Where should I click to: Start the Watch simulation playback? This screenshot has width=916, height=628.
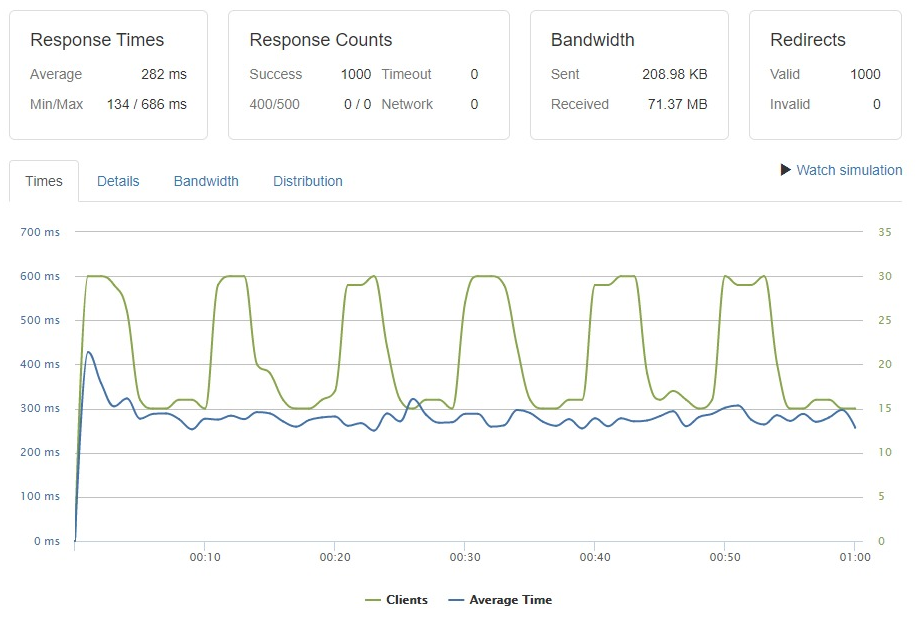(846, 170)
